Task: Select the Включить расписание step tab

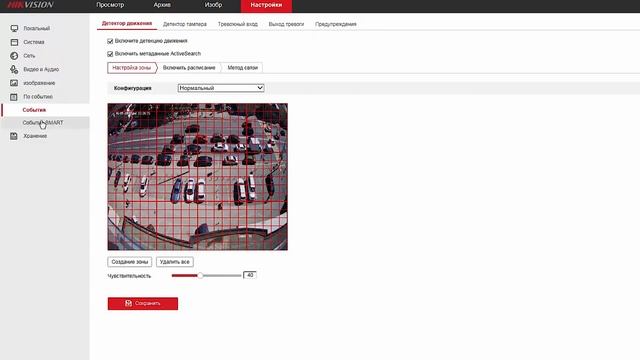Action: pyautogui.click(x=189, y=68)
